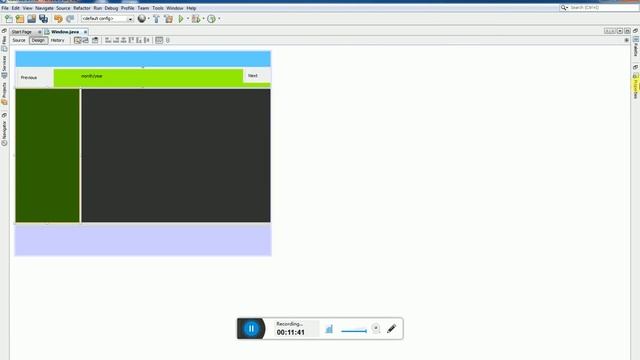The image size is (640, 360).
Task: Open the Source menu
Action: (63, 8)
